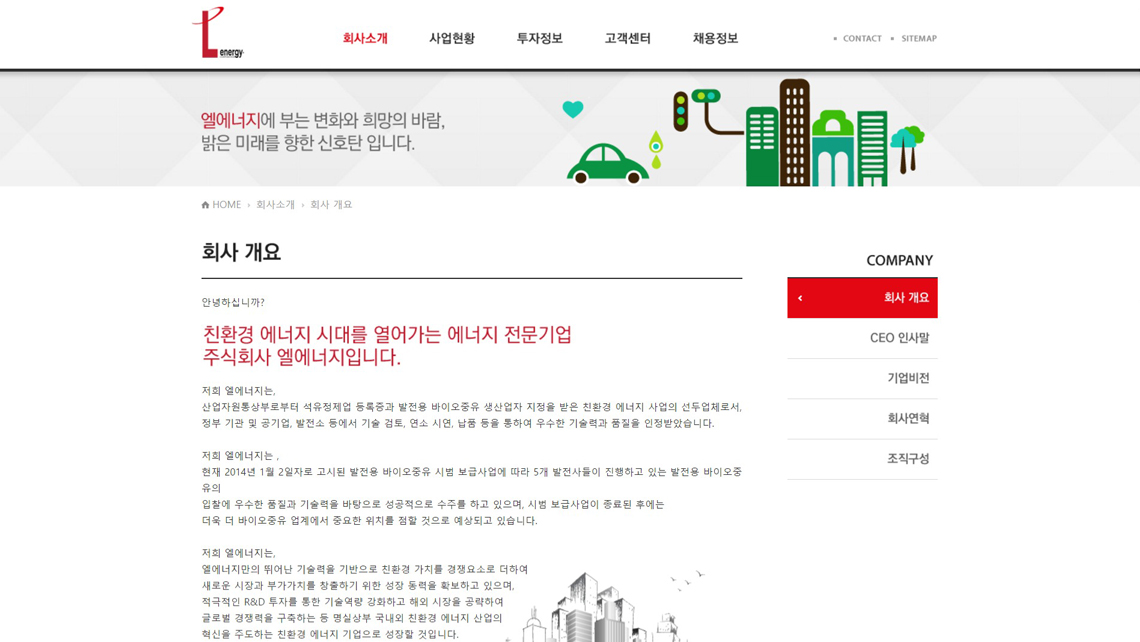Screen dimensions: 1140x642
Task: Open the 회사소개 top menu
Action: click(x=365, y=38)
